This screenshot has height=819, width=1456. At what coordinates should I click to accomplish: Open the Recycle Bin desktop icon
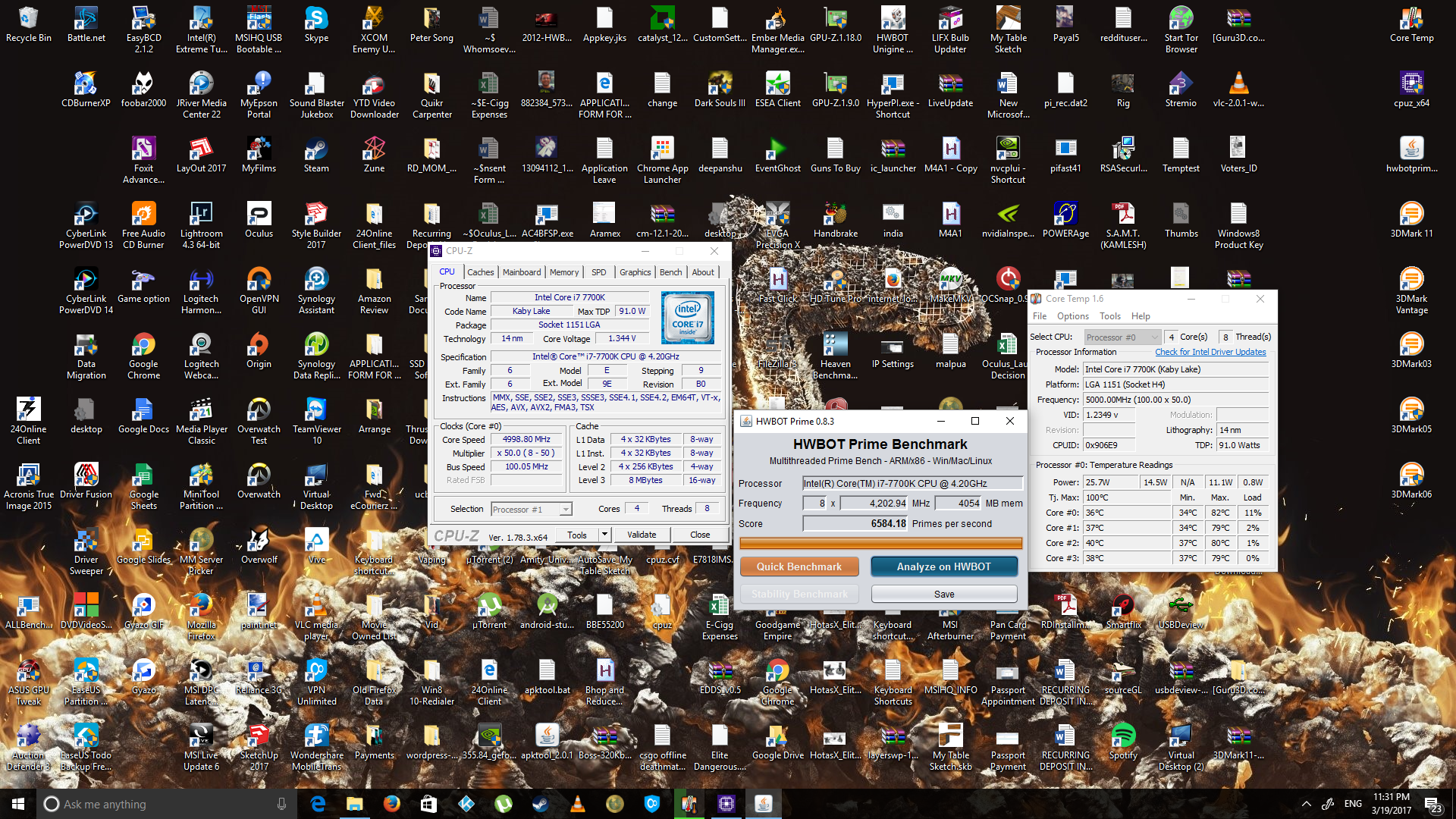click(x=28, y=24)
